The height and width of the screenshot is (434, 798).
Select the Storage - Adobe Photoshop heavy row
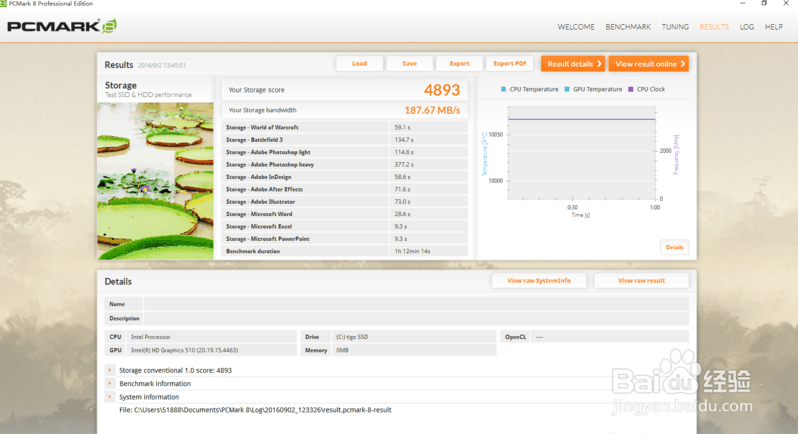[345, 164]
